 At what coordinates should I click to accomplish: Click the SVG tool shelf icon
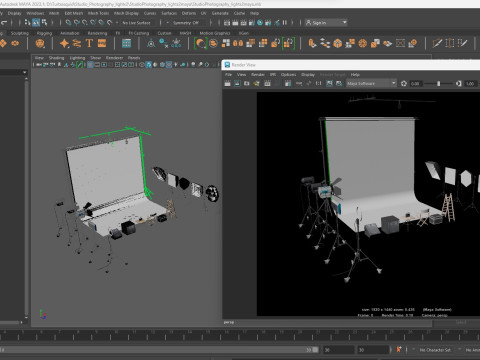(x=102, y=43)
